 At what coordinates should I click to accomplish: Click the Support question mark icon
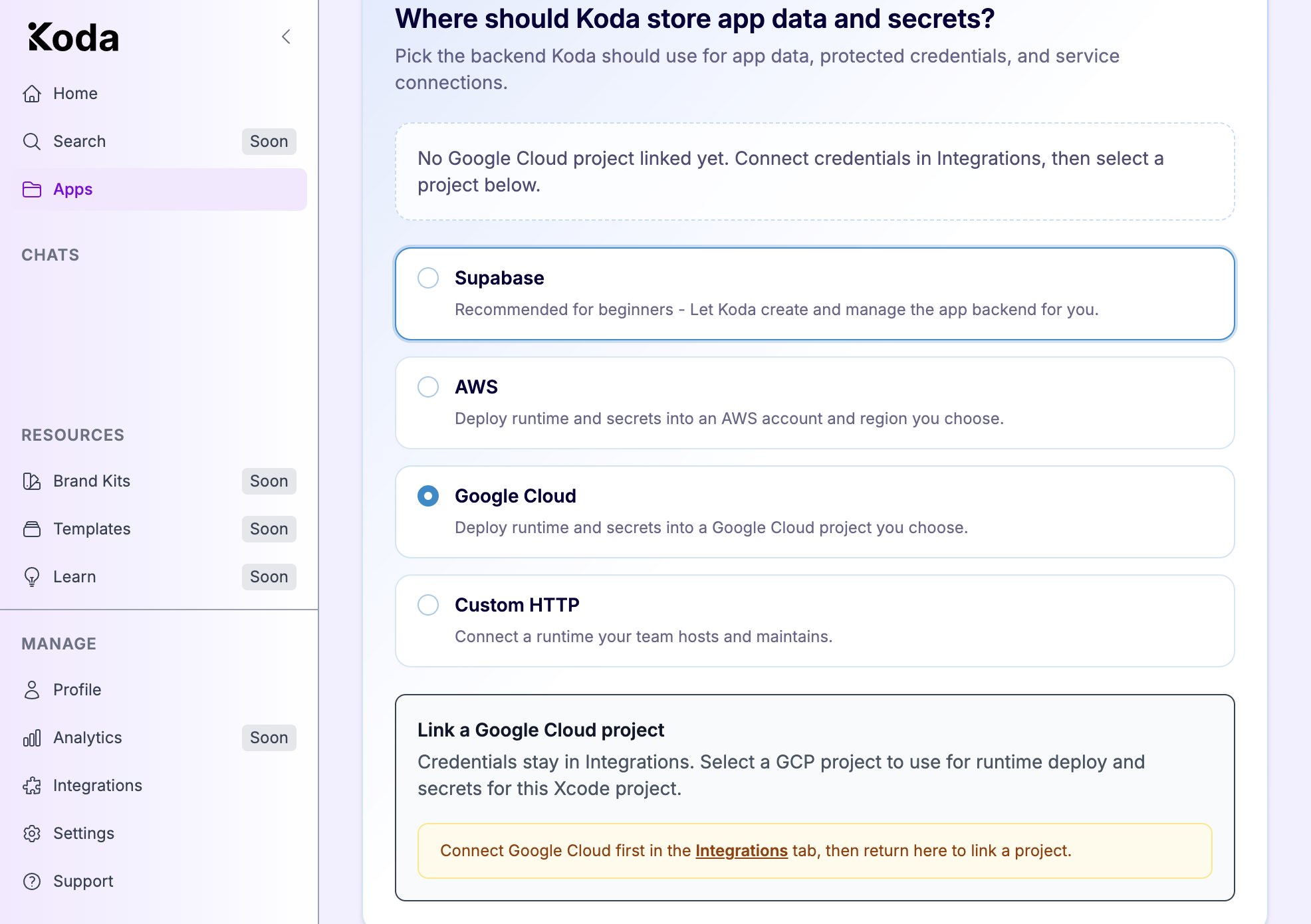(x=32, y=881)
